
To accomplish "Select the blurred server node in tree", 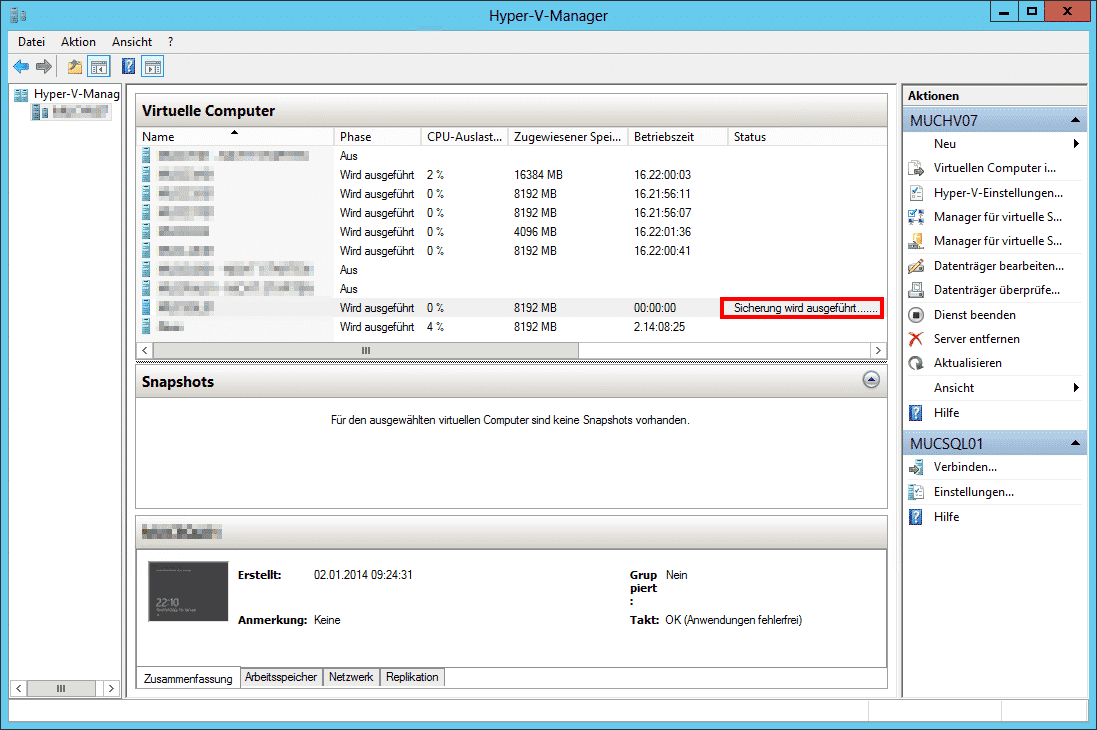I will (x=71, y=111).
